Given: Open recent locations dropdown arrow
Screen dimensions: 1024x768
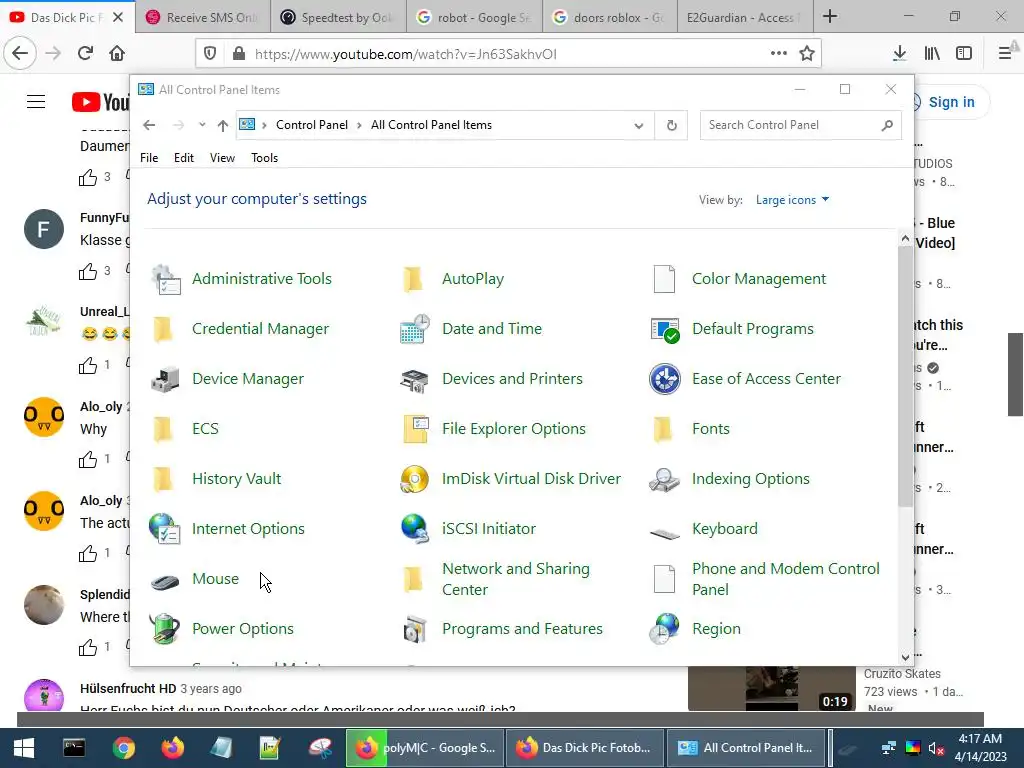Looking at the screenshot, I should pos(202,125).
